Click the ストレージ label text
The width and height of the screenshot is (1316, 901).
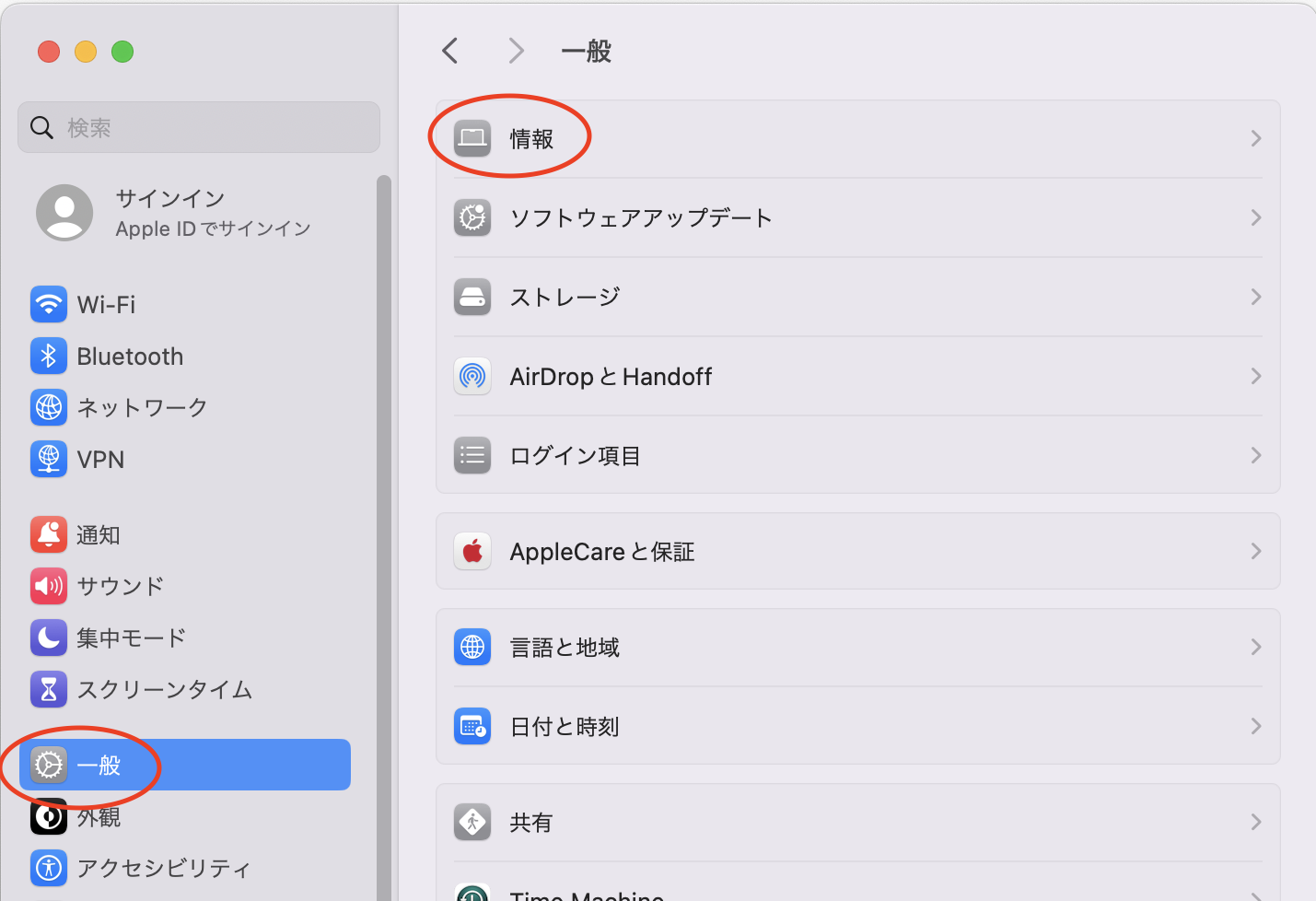click(x=565, y=297)
